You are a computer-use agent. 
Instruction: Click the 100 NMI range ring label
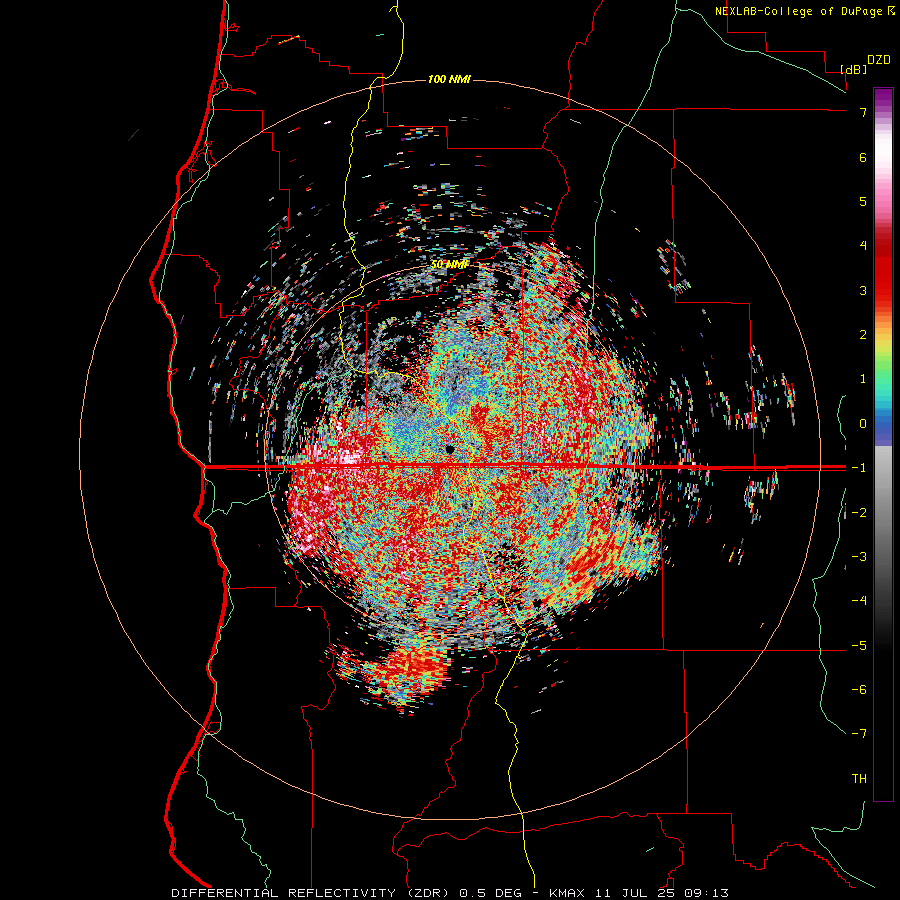(449, 79)
